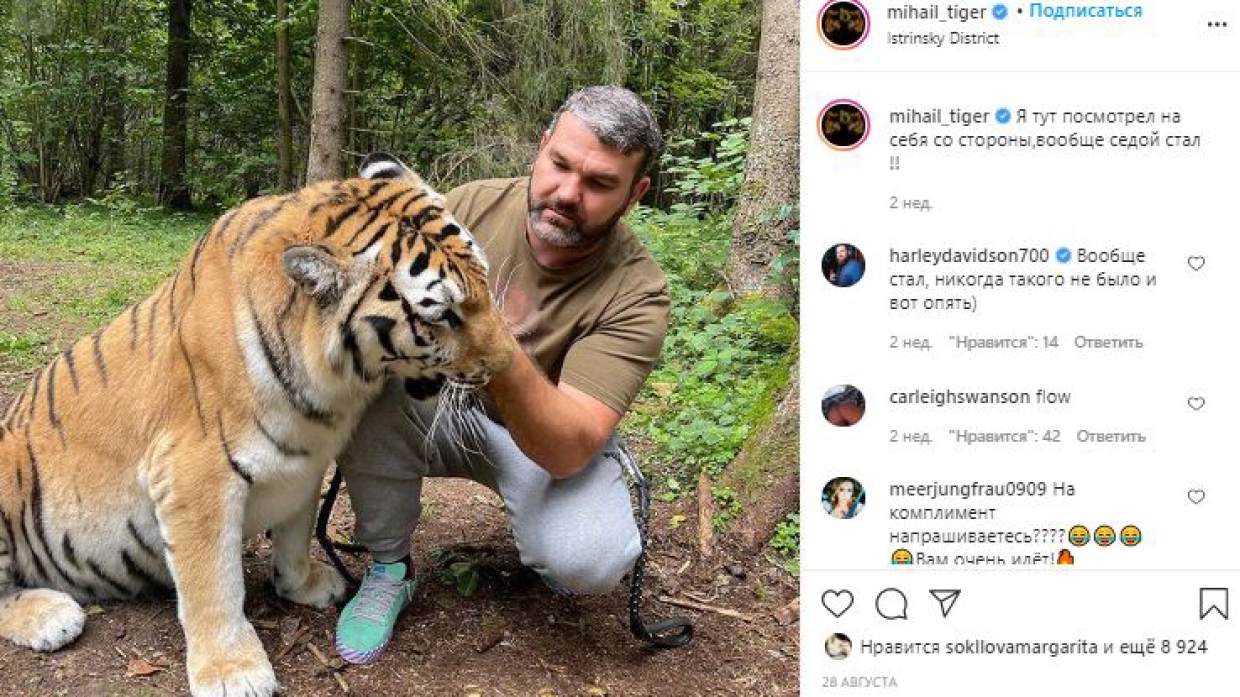The height and width of the screenshot is (697, 1240).
Task: Like meerjungfrau0909's comment
Action: pos(1196,497)
